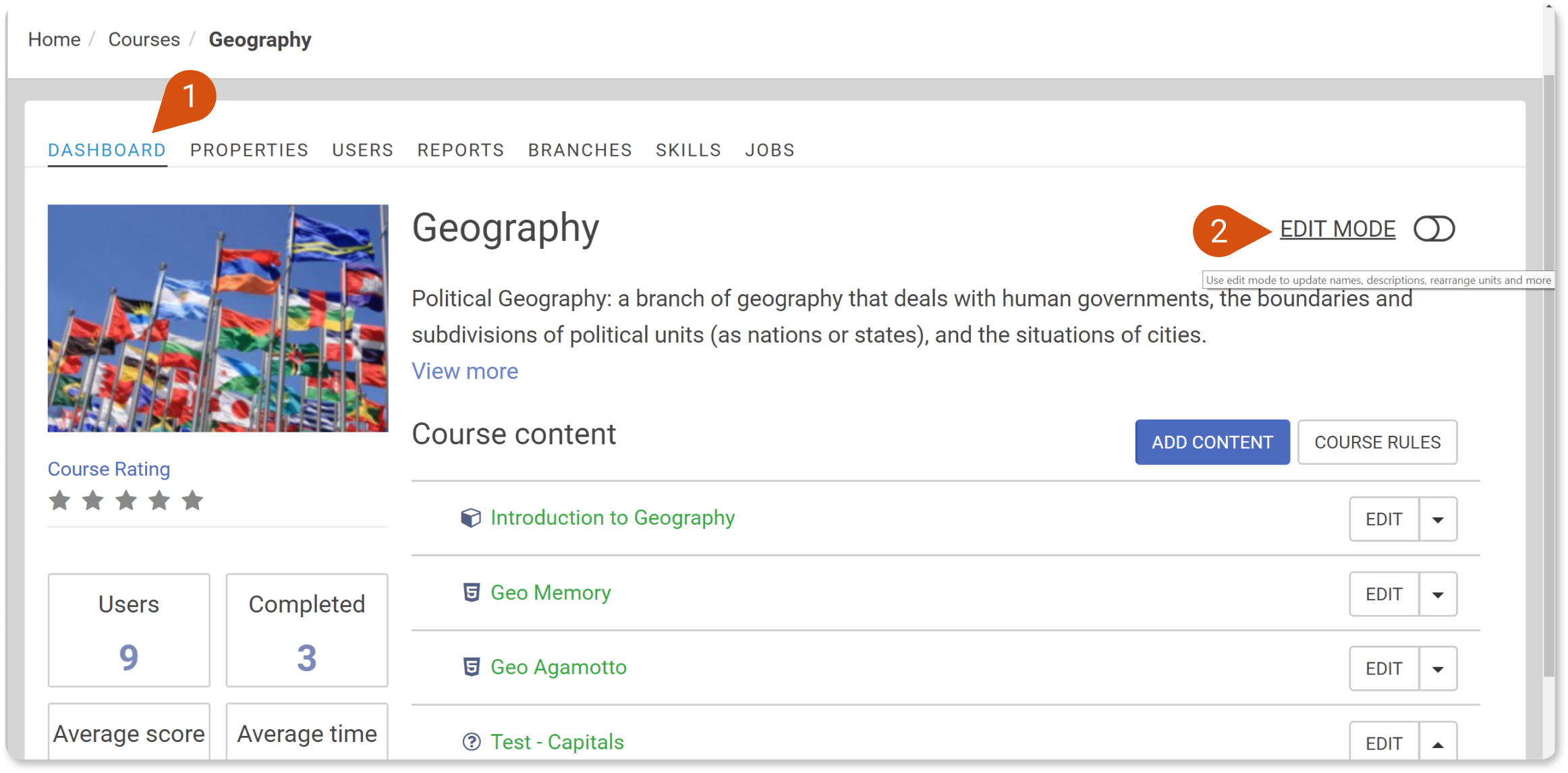This screenshot has width=1568, height=773.
Task: Open dropdown next to Introduction to Geography Edit
Action: [x=1438, y=519]
